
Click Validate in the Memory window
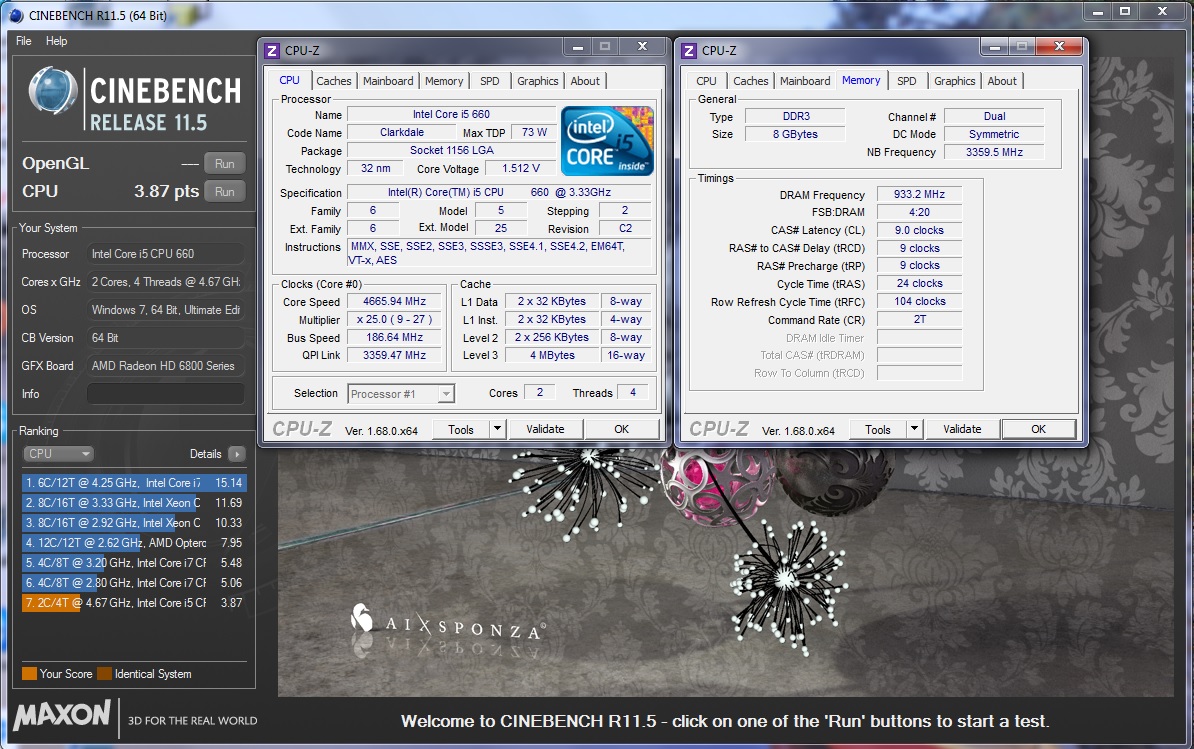pyautogui.click(x=962, y=429)
